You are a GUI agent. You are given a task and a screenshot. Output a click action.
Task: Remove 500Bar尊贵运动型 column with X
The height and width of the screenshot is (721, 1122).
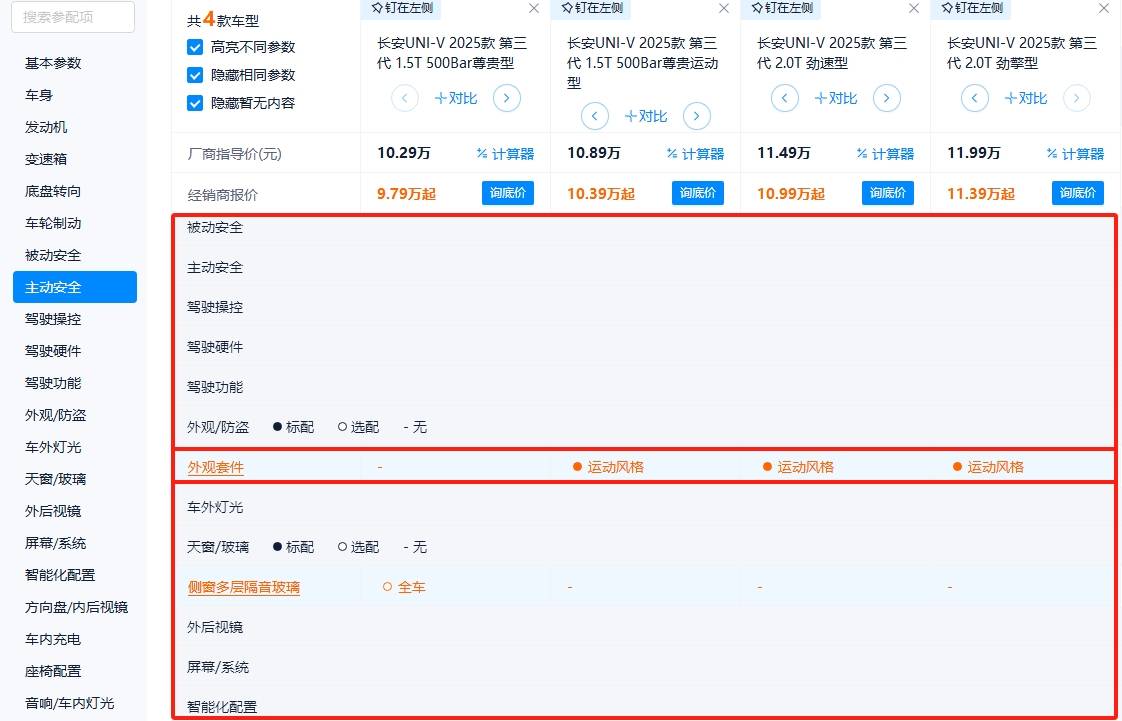pos(724,9)
